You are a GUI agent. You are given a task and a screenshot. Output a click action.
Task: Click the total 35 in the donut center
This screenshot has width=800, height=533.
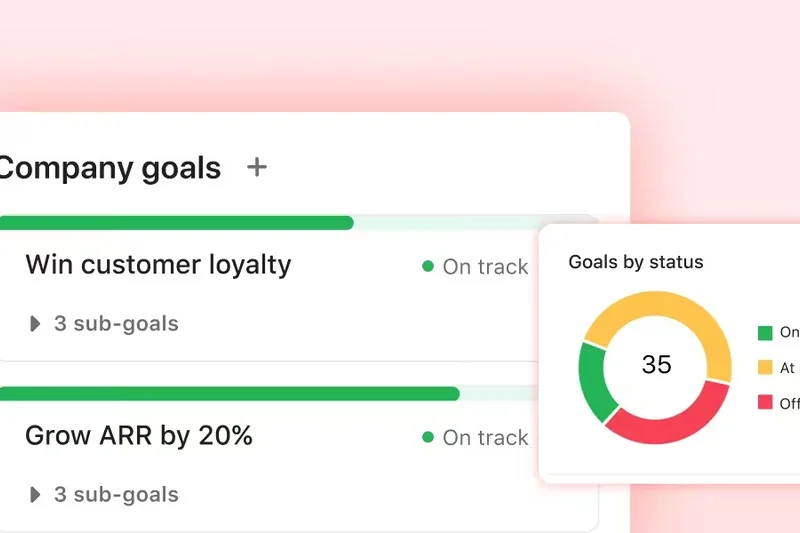coord(656,365)
